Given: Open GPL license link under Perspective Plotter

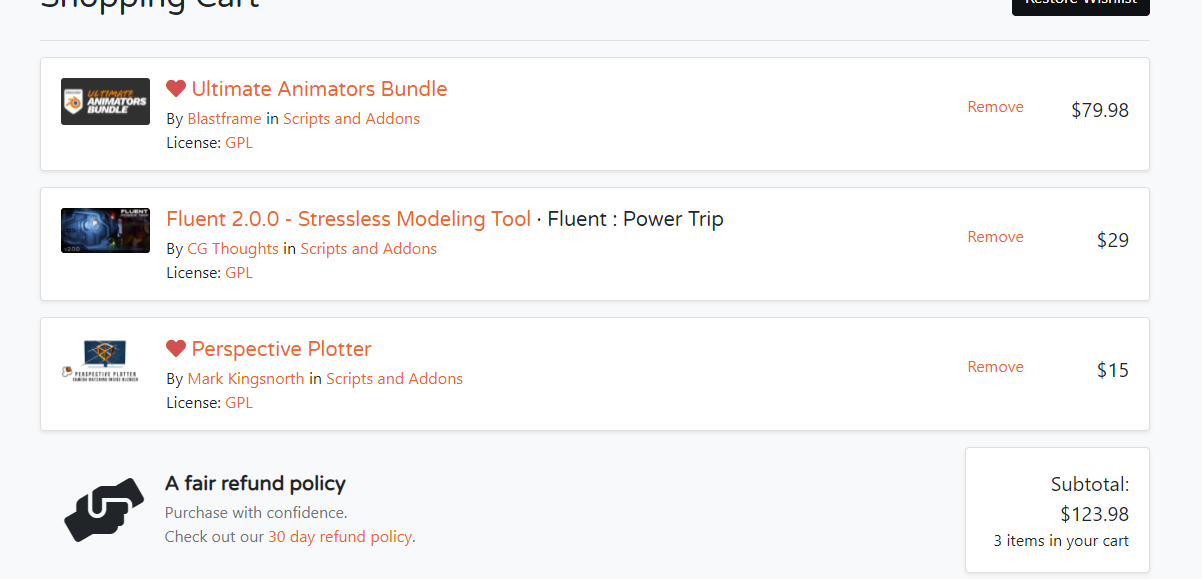Looking at the screenshot, I should (239, 403).
